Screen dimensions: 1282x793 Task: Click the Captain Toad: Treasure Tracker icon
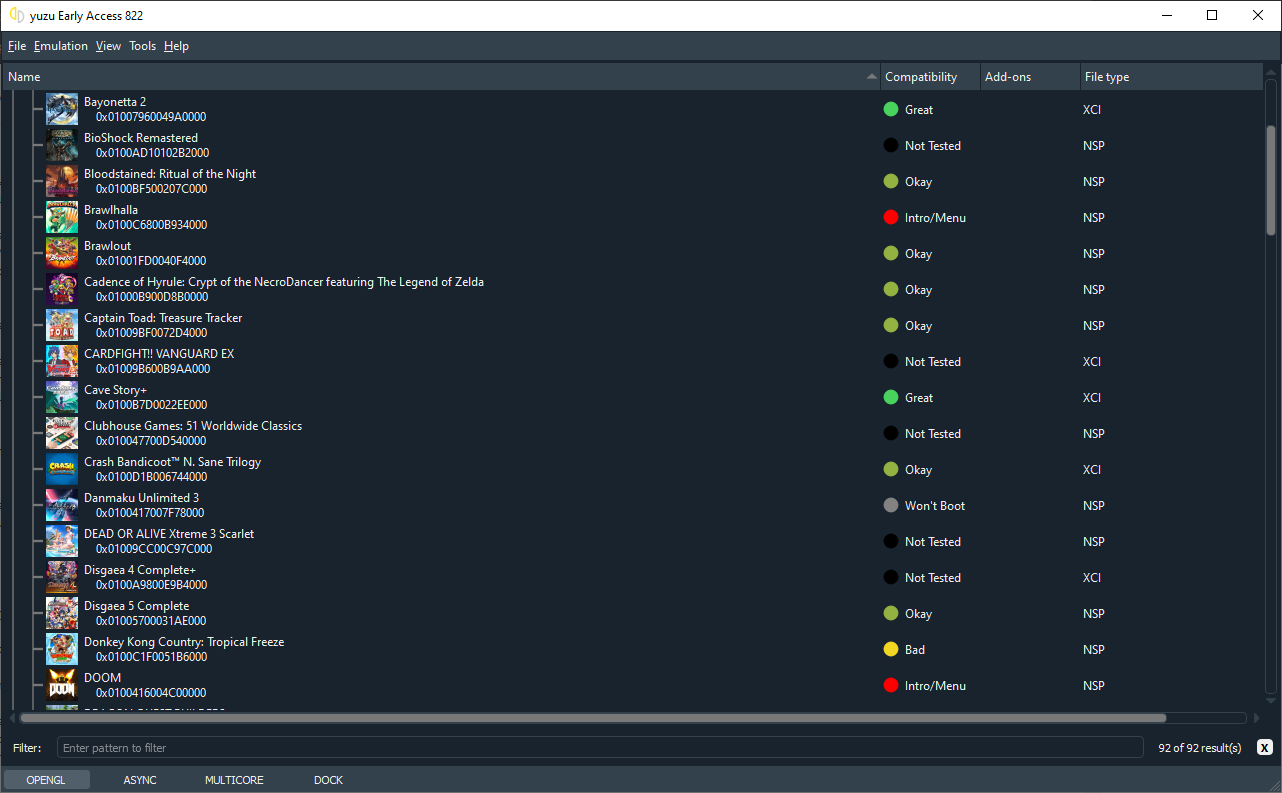62,325
